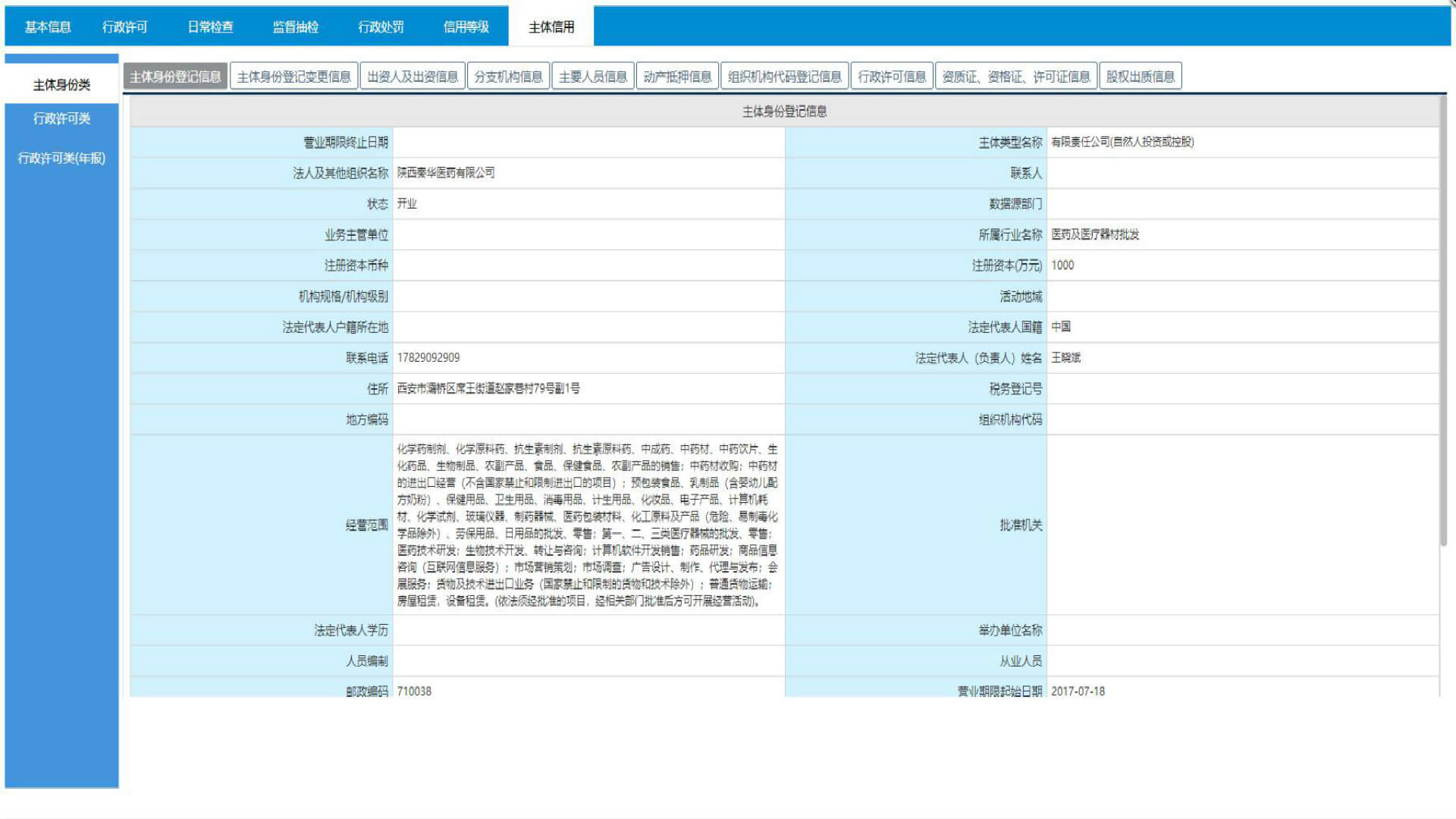Click the address 西安市灞桥区席王街道赵家巷村79号副1号
1456x819 pixels.
488,389
